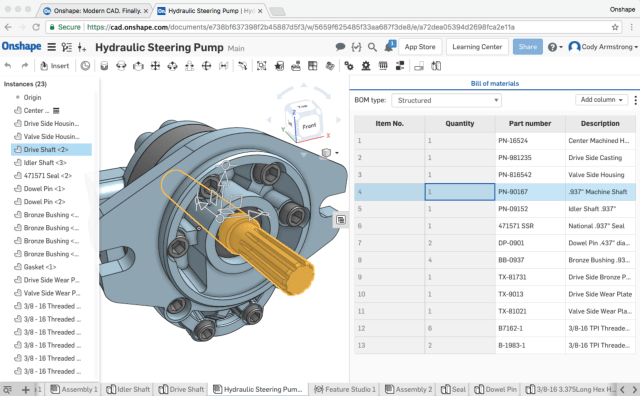Open the BOM three-dot options menu
The width and height of the screenshot is (640, 396).
click(635, 100)
